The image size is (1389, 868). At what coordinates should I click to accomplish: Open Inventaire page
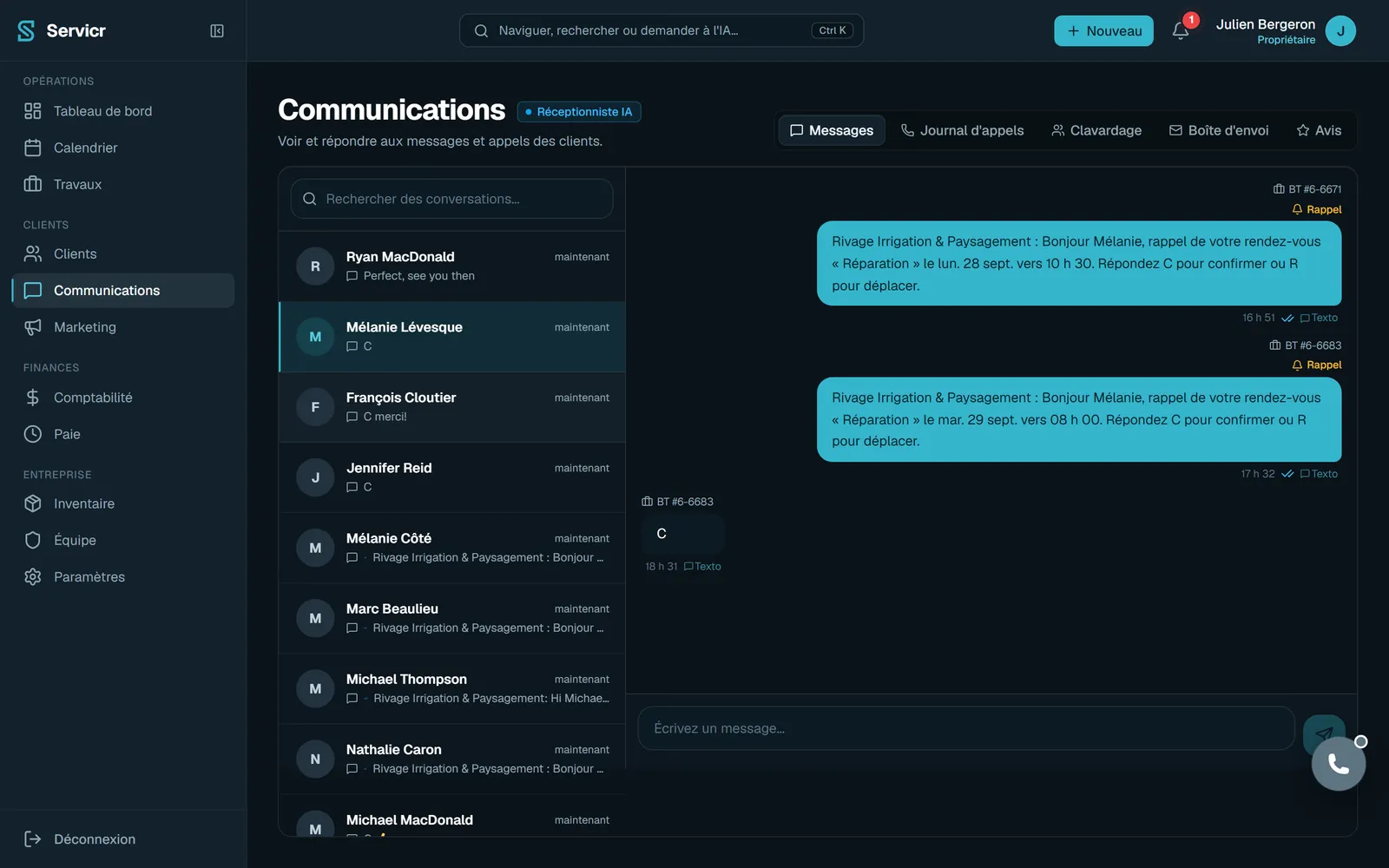point(122,503)
